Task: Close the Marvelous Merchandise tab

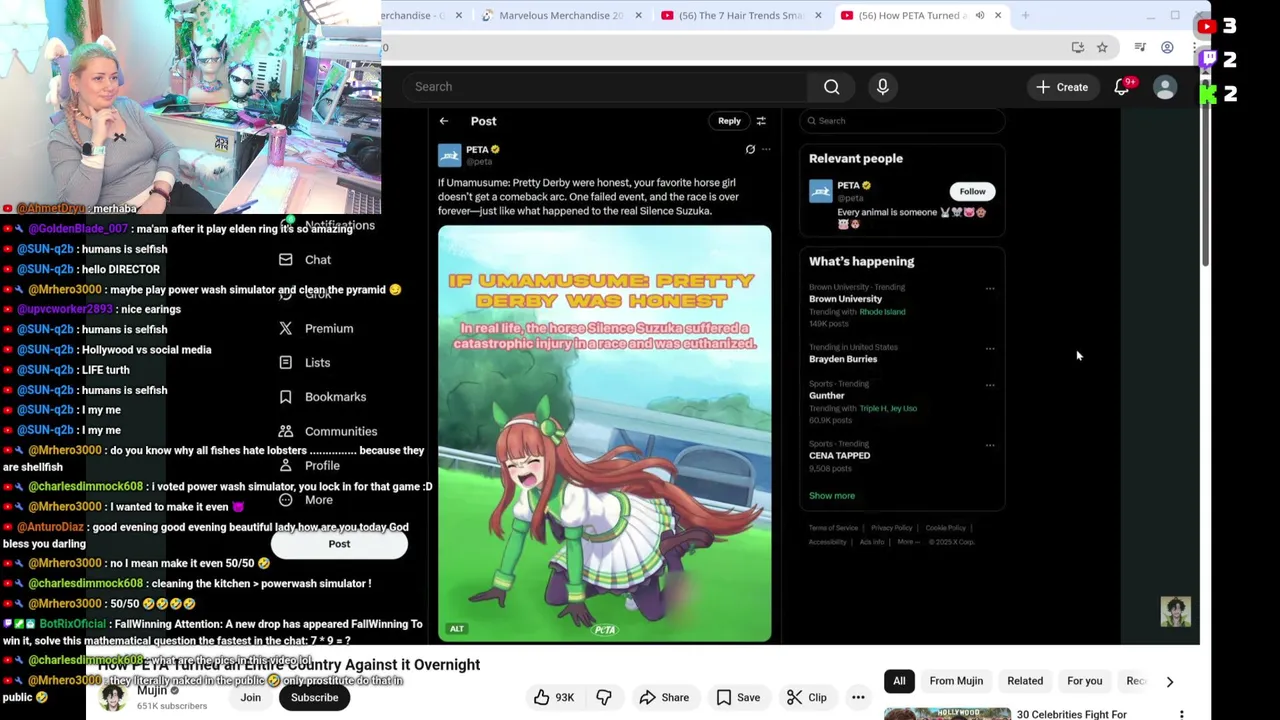Action: 638,15
